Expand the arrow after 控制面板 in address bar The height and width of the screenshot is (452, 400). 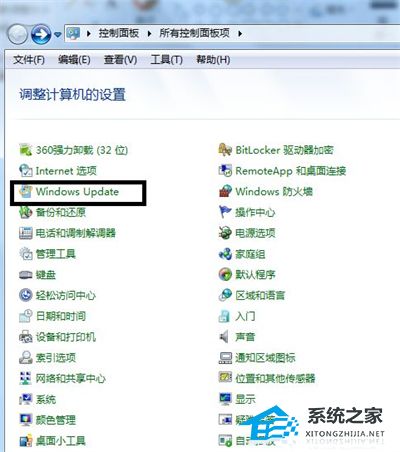point(149,33)
